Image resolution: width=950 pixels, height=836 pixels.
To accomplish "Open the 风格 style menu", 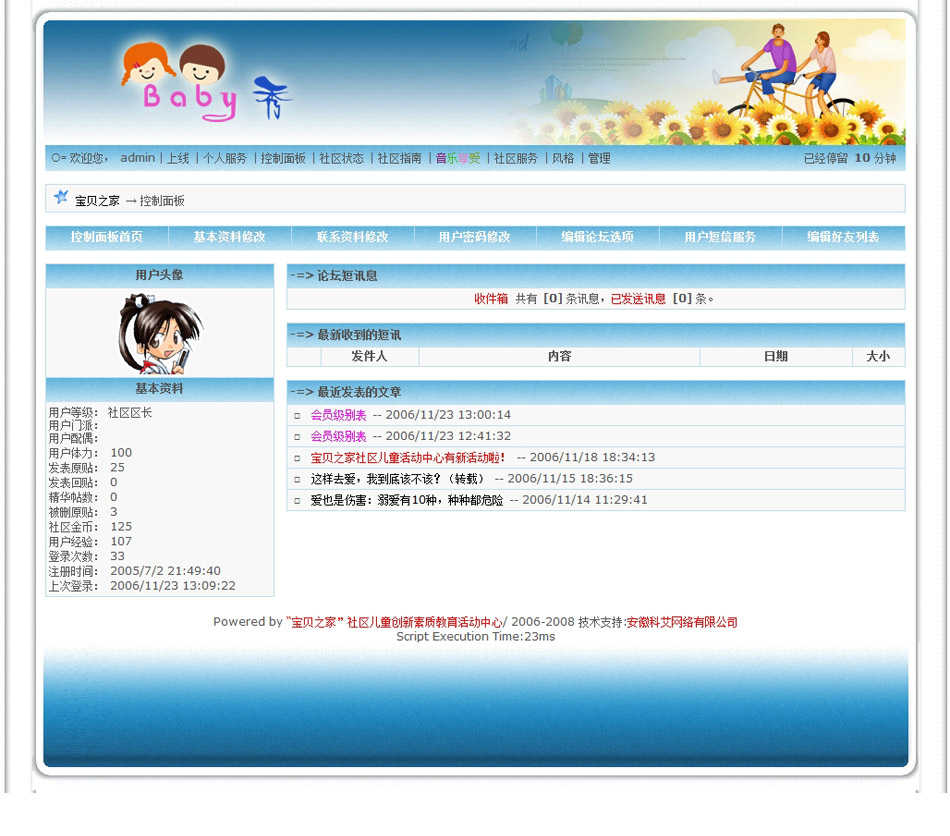I will (x=563, y=158).
